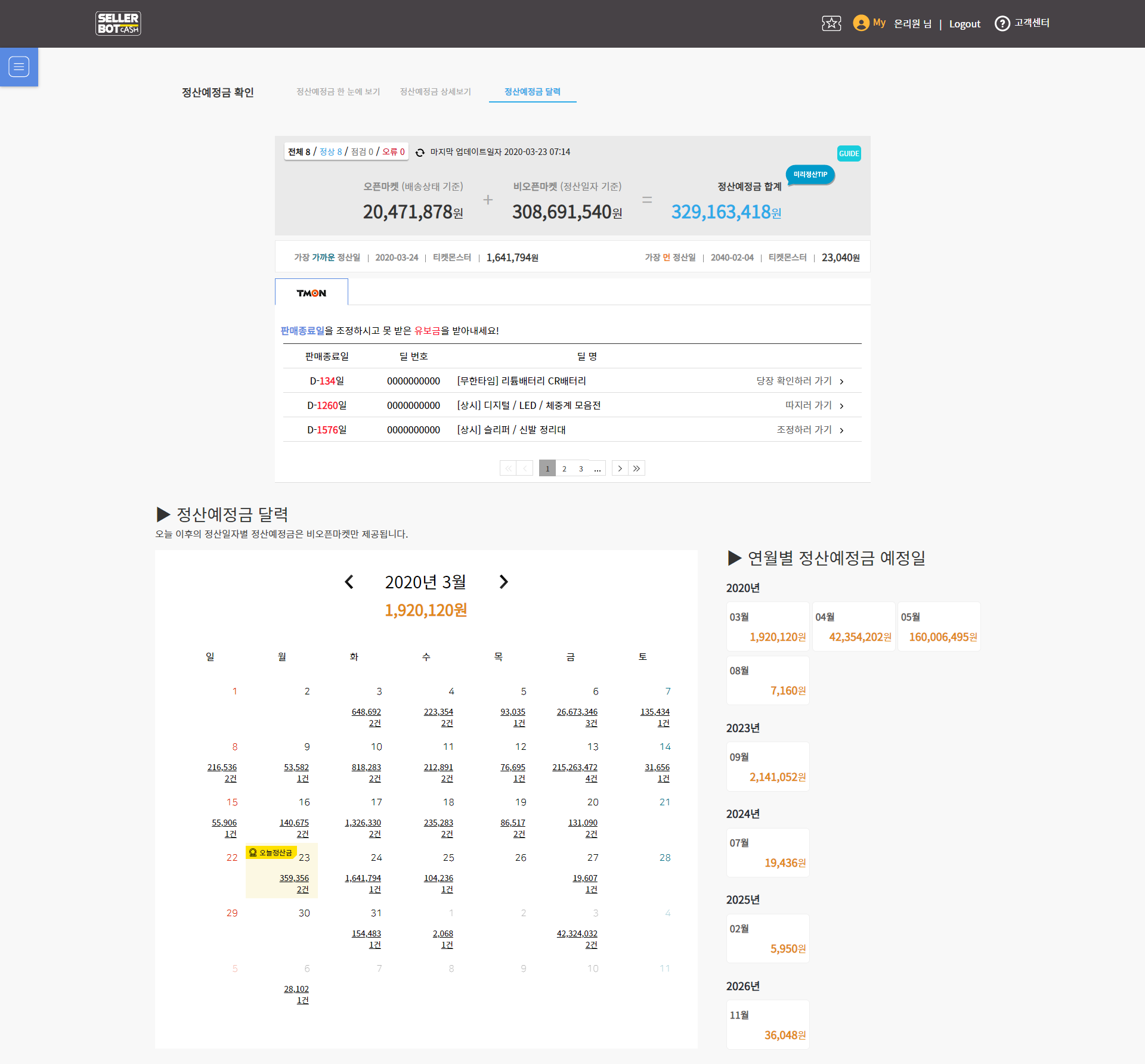Open the My profile avatar icon

[x=861, y=23]
